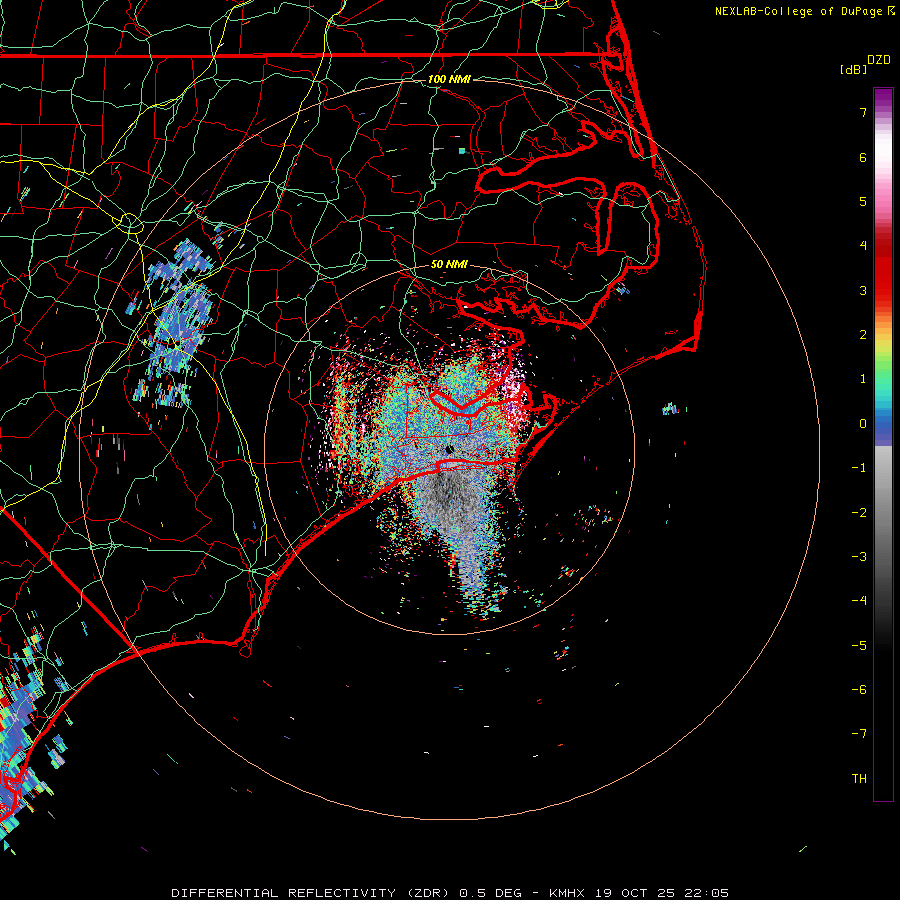This screenshot has height=900, width=900.
Task: Click the '0' value on the colorbar
Action: click(x=863, y=424)
